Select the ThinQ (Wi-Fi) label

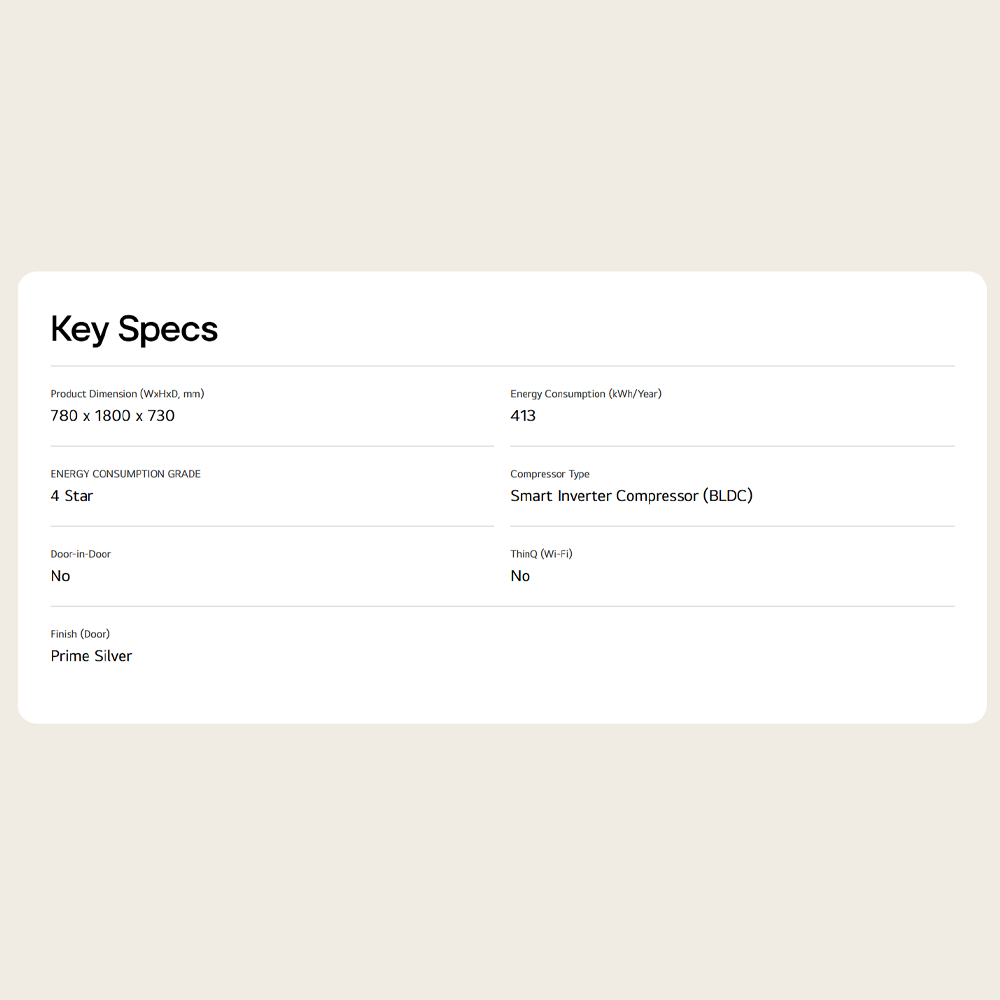tap(541, 554)
